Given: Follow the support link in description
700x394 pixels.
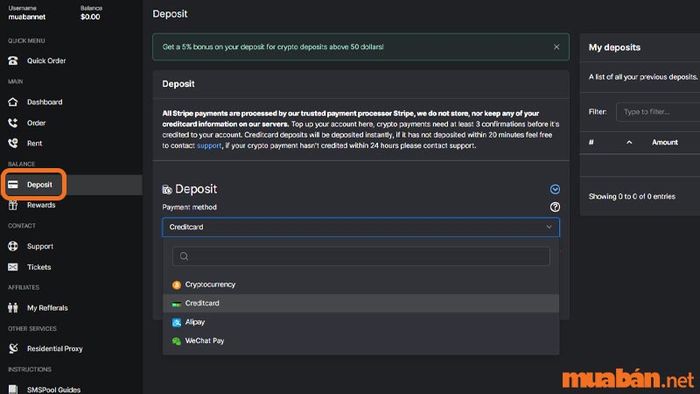Looking at the screenshot, I should [x=209, y=145].
